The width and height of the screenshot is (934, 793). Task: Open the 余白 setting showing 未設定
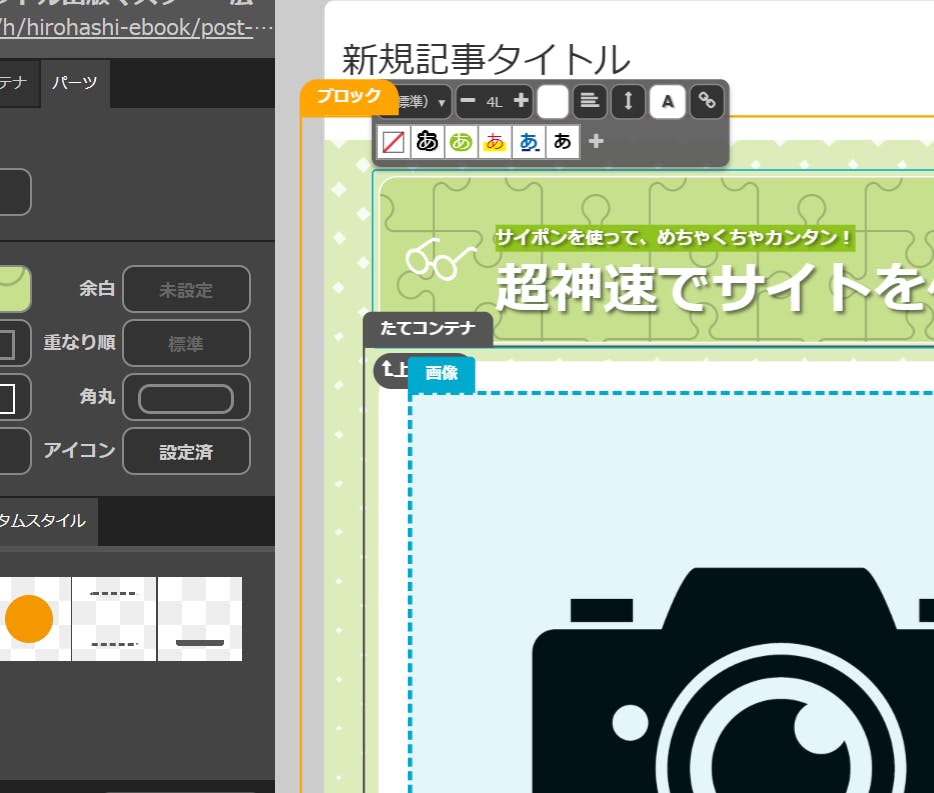coord(186,290)
